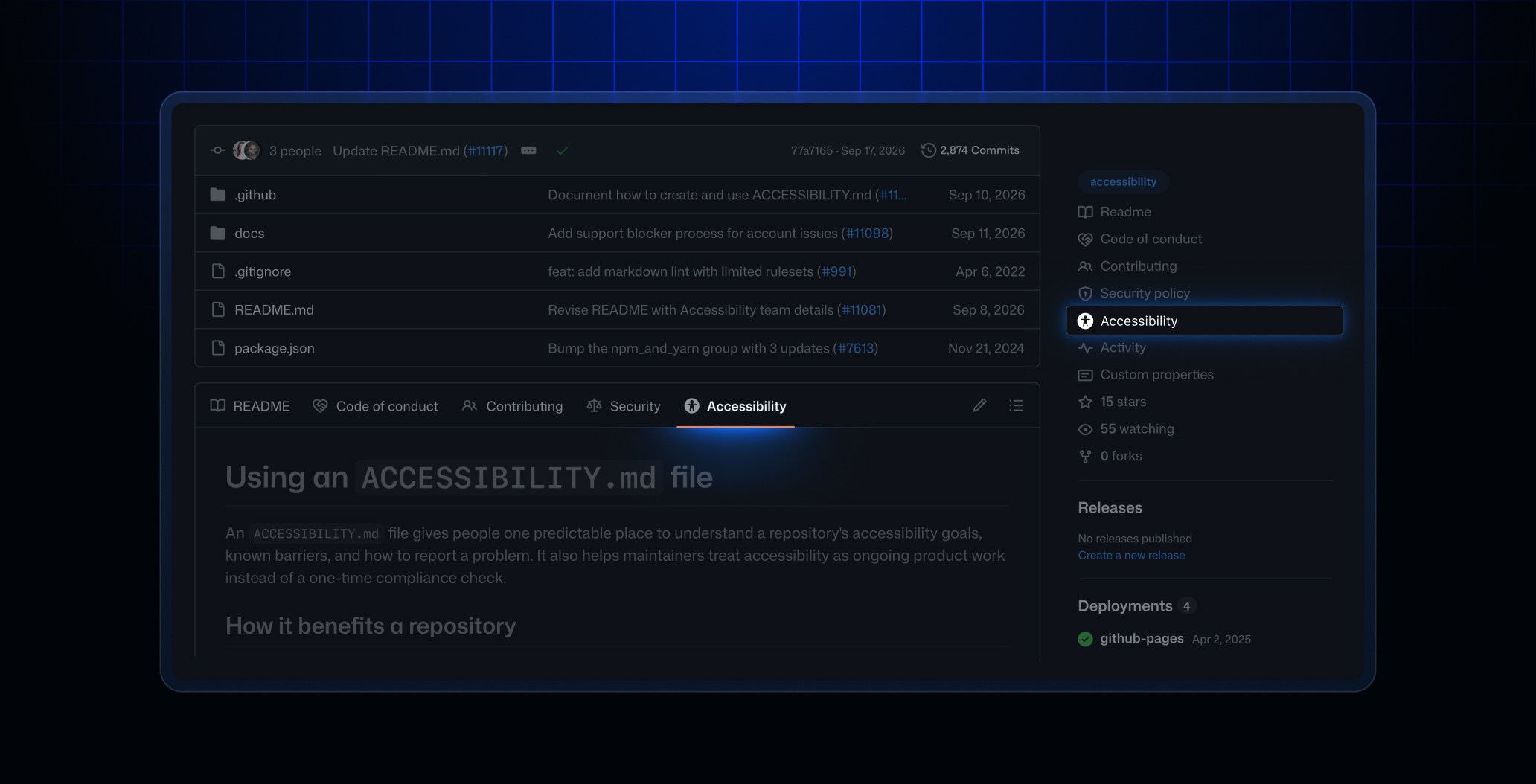This screenshot has width=1536, height=784.
Task: Open pull request #991 link
Action: tap(836, 271)
